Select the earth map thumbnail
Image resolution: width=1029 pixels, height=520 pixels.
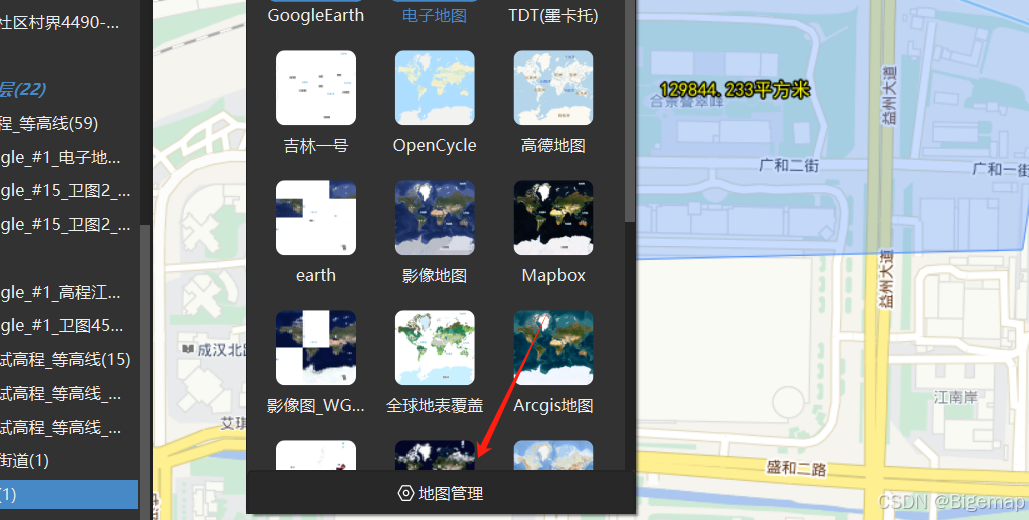tap(316, 217)
